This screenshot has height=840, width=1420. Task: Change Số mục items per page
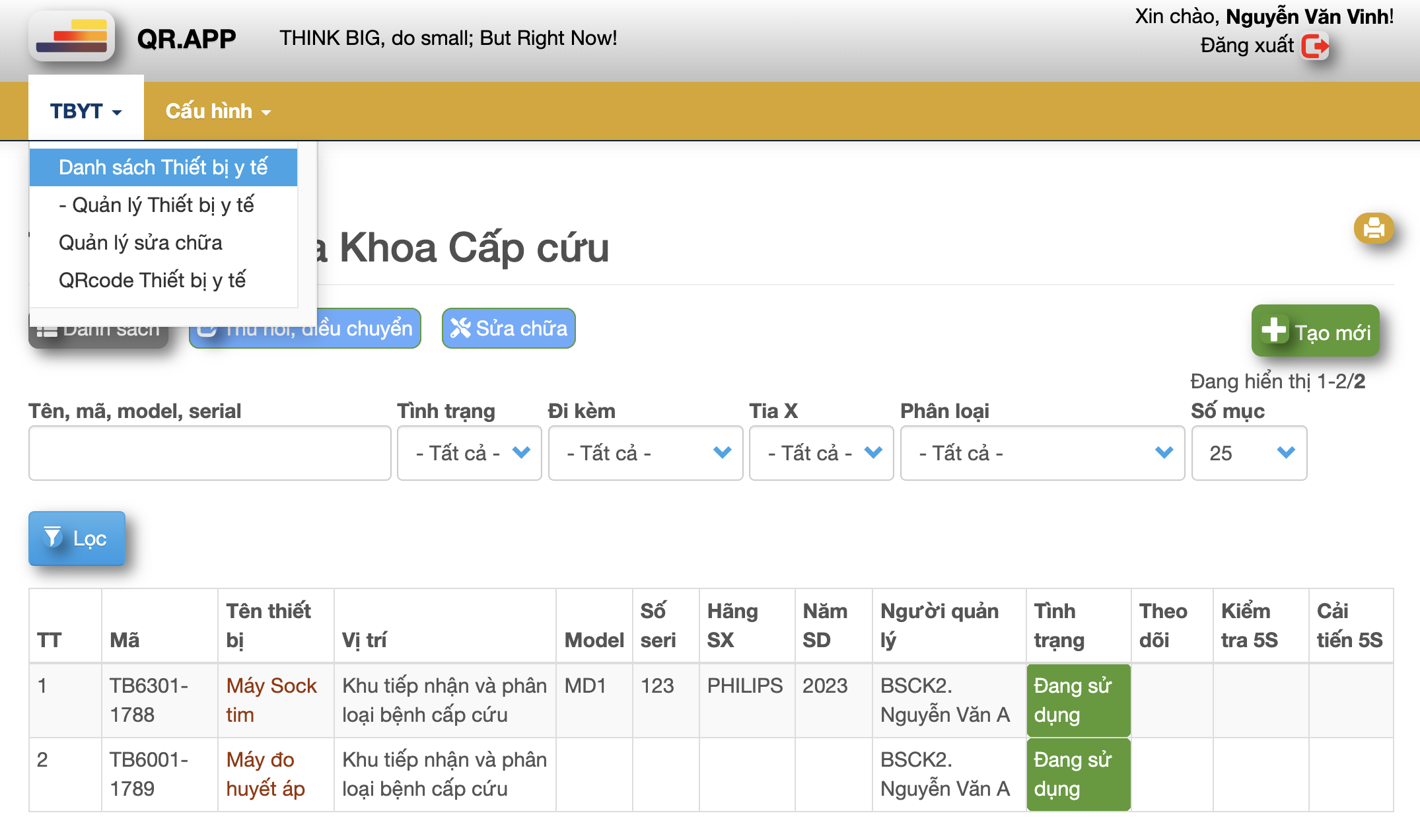[1248, 453]
